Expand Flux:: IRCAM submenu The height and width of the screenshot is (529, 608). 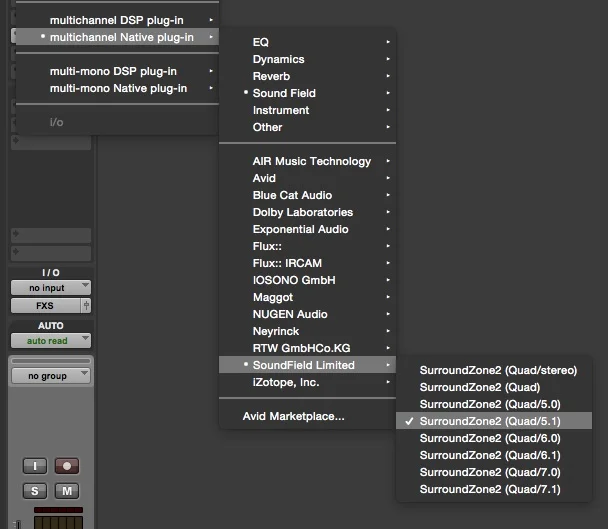(x=307, y=263)
